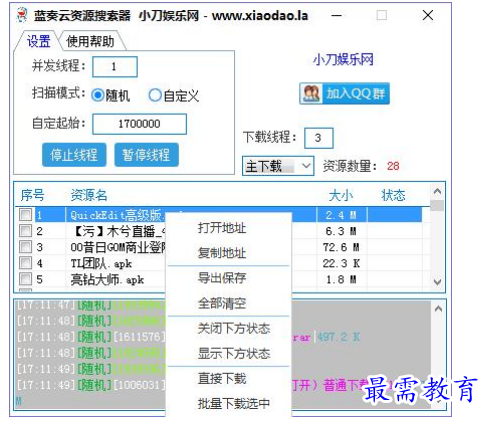Screen dimensions: 486x421
Task: Switch to the 设置 tab
Action: click(38, 41)
